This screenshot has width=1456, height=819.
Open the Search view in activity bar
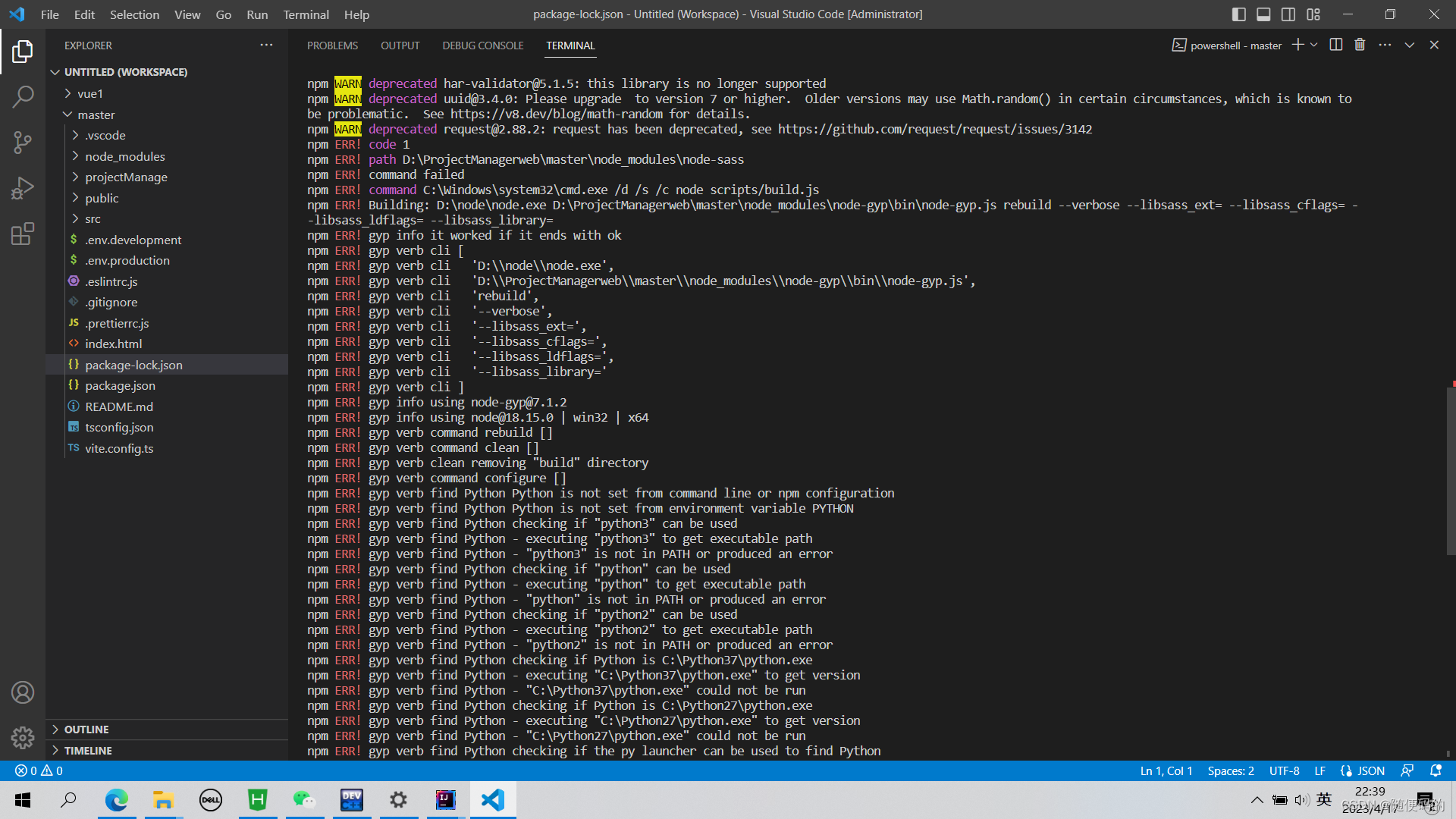23,96
